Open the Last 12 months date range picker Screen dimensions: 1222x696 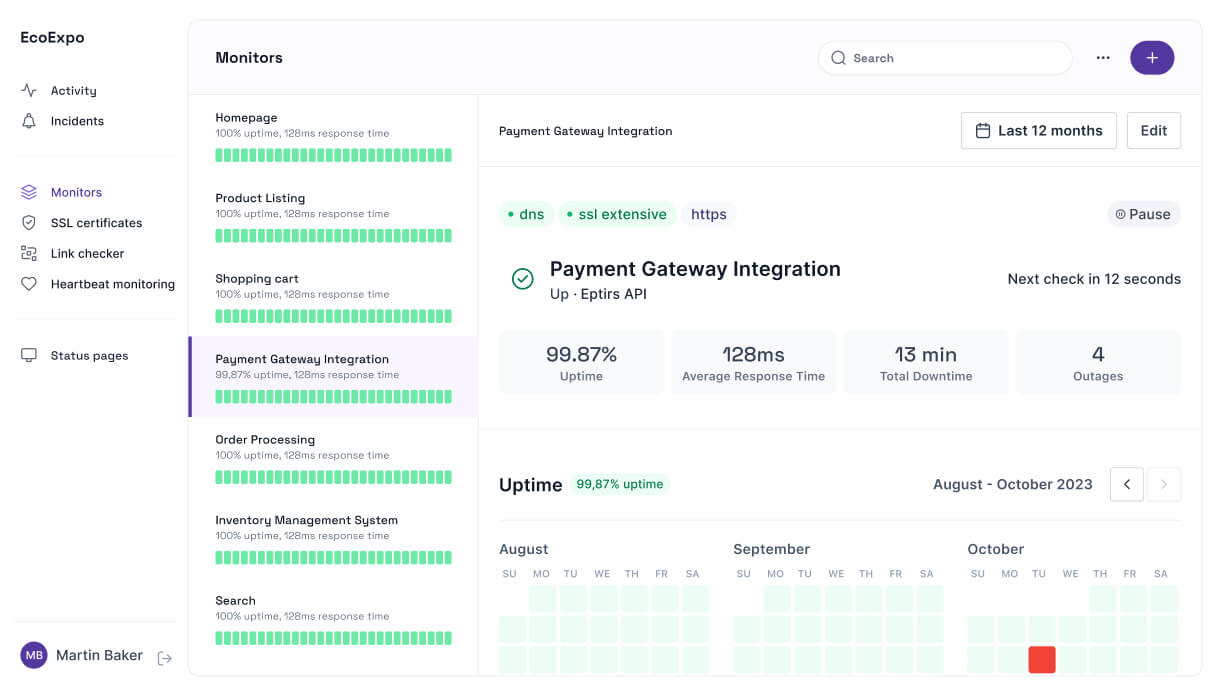click(x=1038, y=131)
